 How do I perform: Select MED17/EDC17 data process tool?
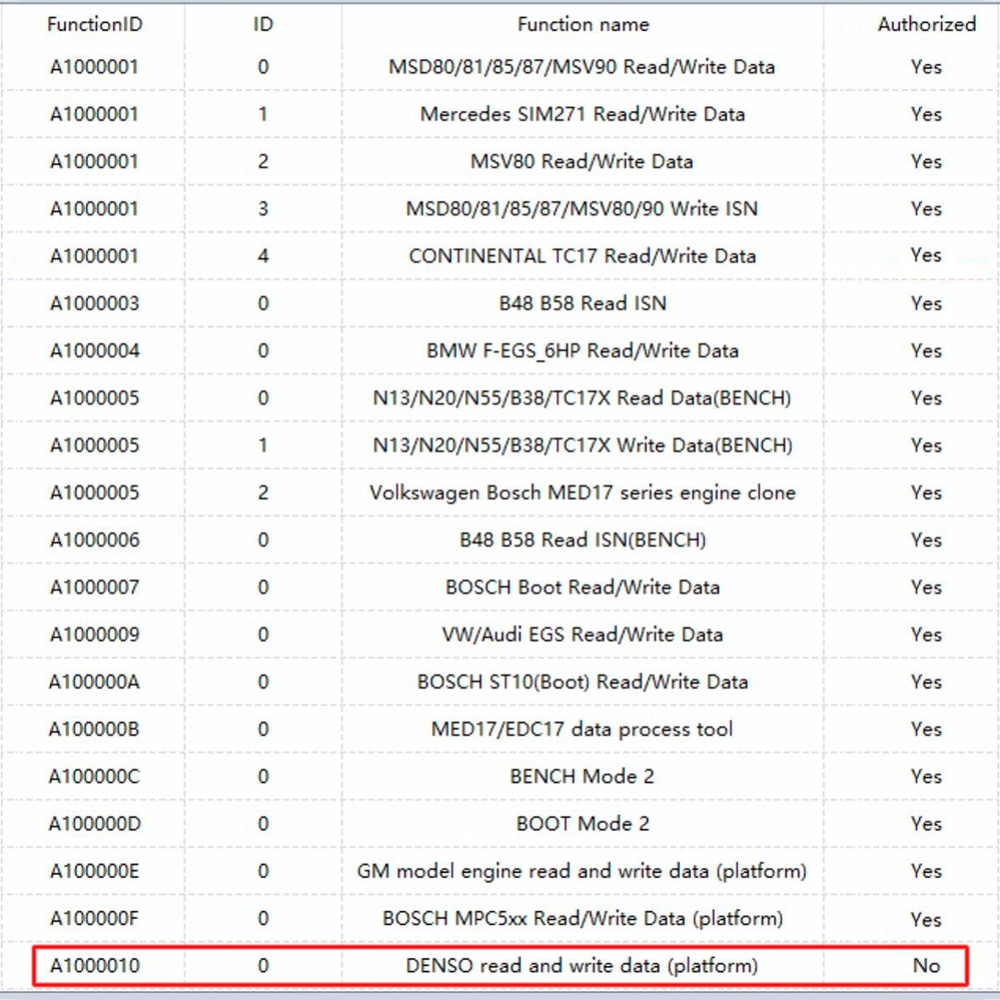(x=582, y=729)
